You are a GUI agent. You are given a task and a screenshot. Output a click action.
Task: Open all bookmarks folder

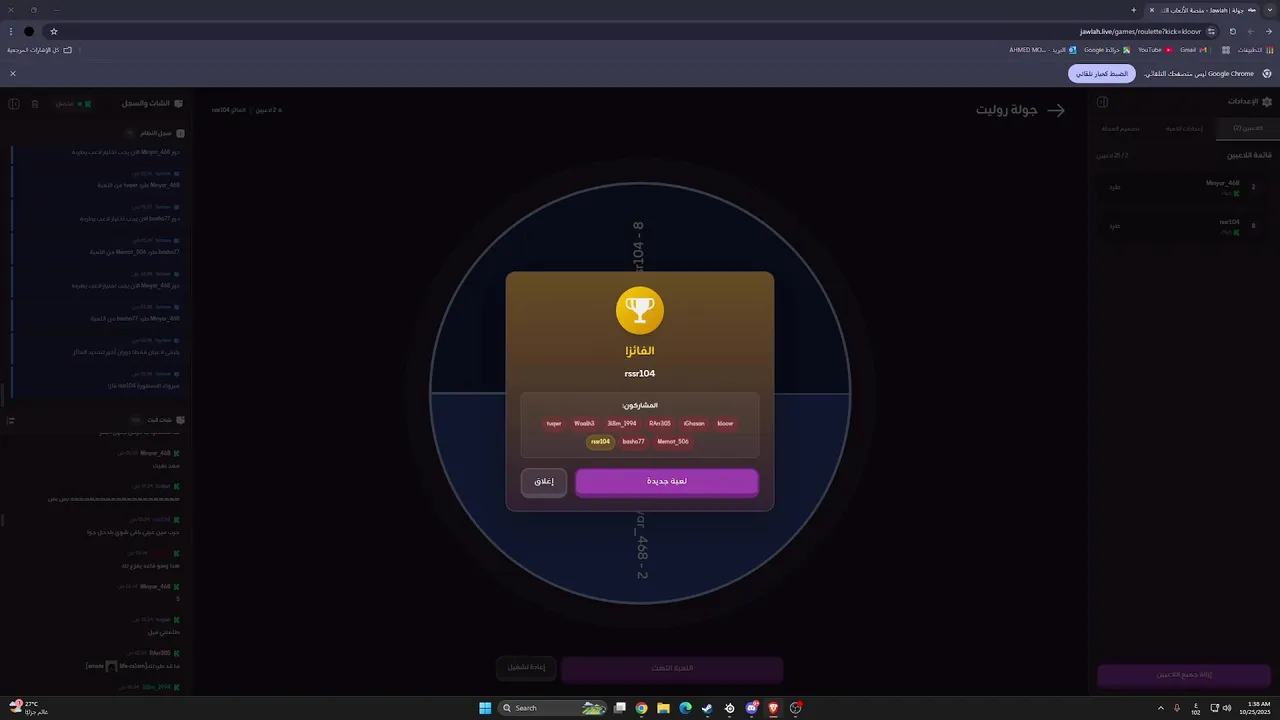tap(40, 50)
